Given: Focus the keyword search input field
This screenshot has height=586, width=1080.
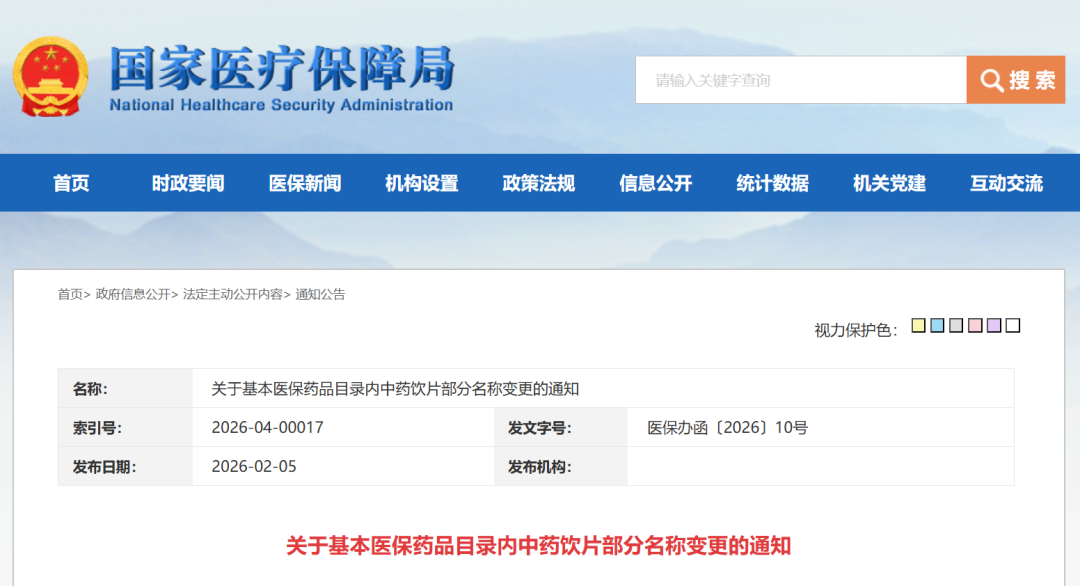Looking at the screenshot, I should (800, 80).
